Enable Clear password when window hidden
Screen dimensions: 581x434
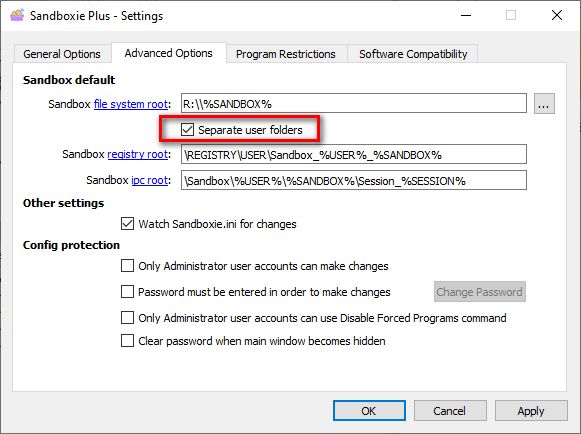coord(127,341)
